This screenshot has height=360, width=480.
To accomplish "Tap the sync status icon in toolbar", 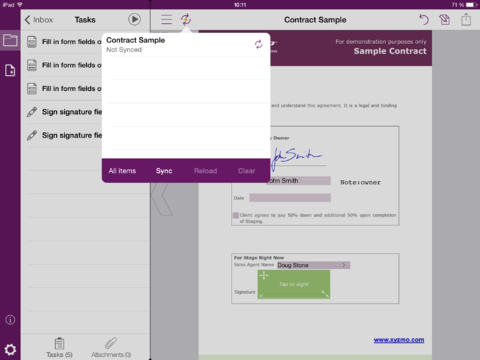I will [x=186, y=19].
